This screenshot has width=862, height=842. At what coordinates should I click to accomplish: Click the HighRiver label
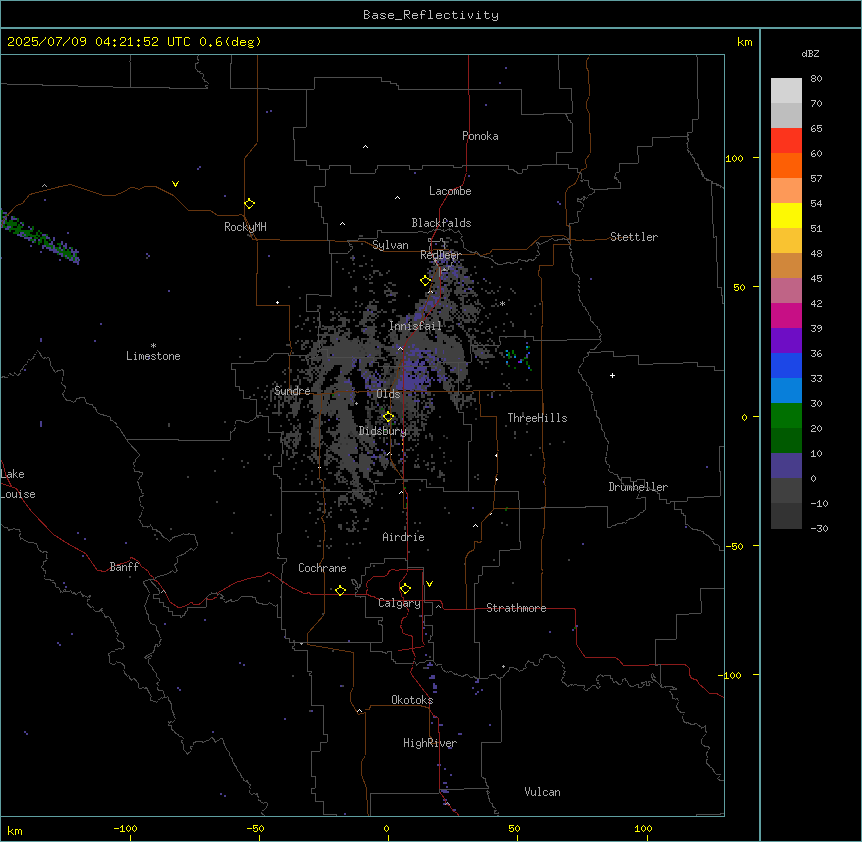pos(430,743)
